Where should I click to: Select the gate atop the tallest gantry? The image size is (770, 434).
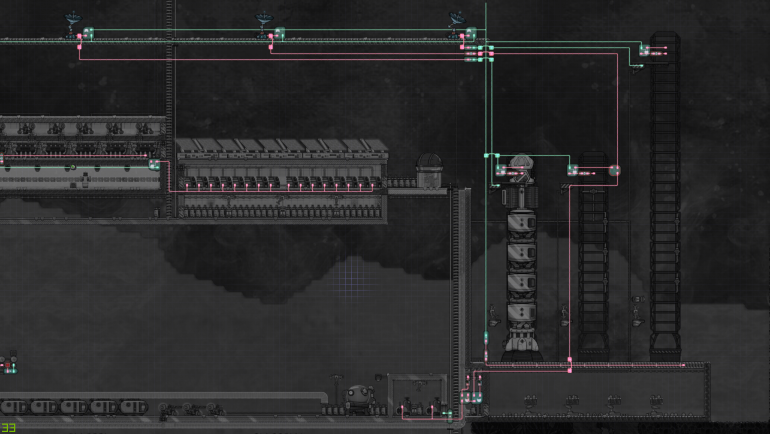click(644, 50)
